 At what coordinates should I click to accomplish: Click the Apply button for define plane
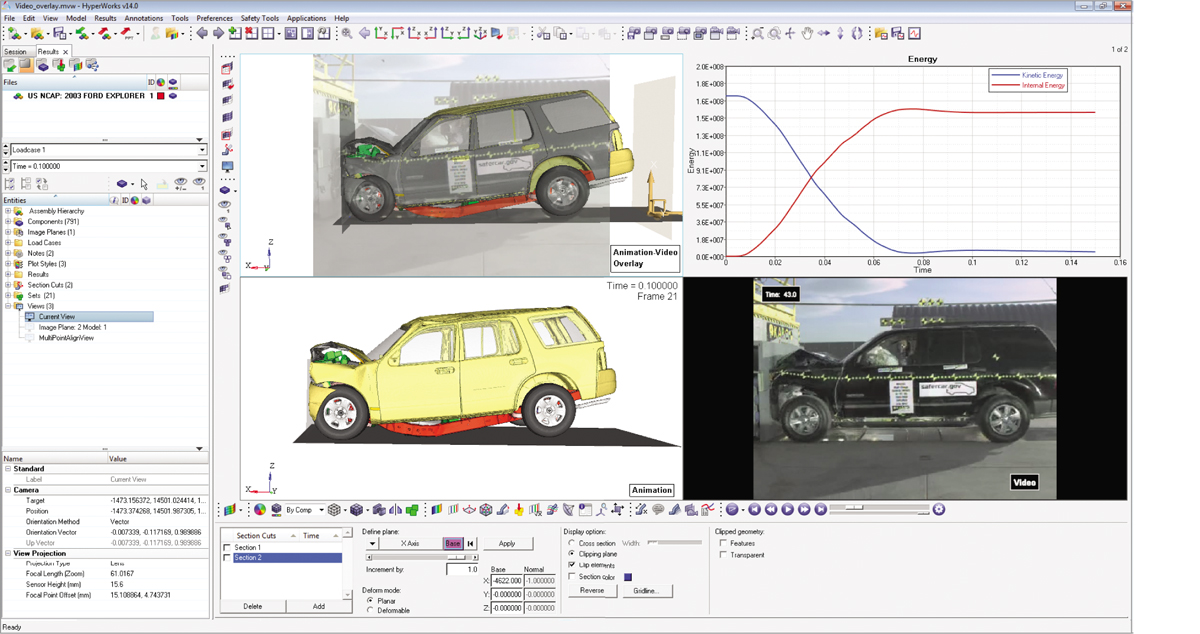pyautogui.click(x=507, y=544)
